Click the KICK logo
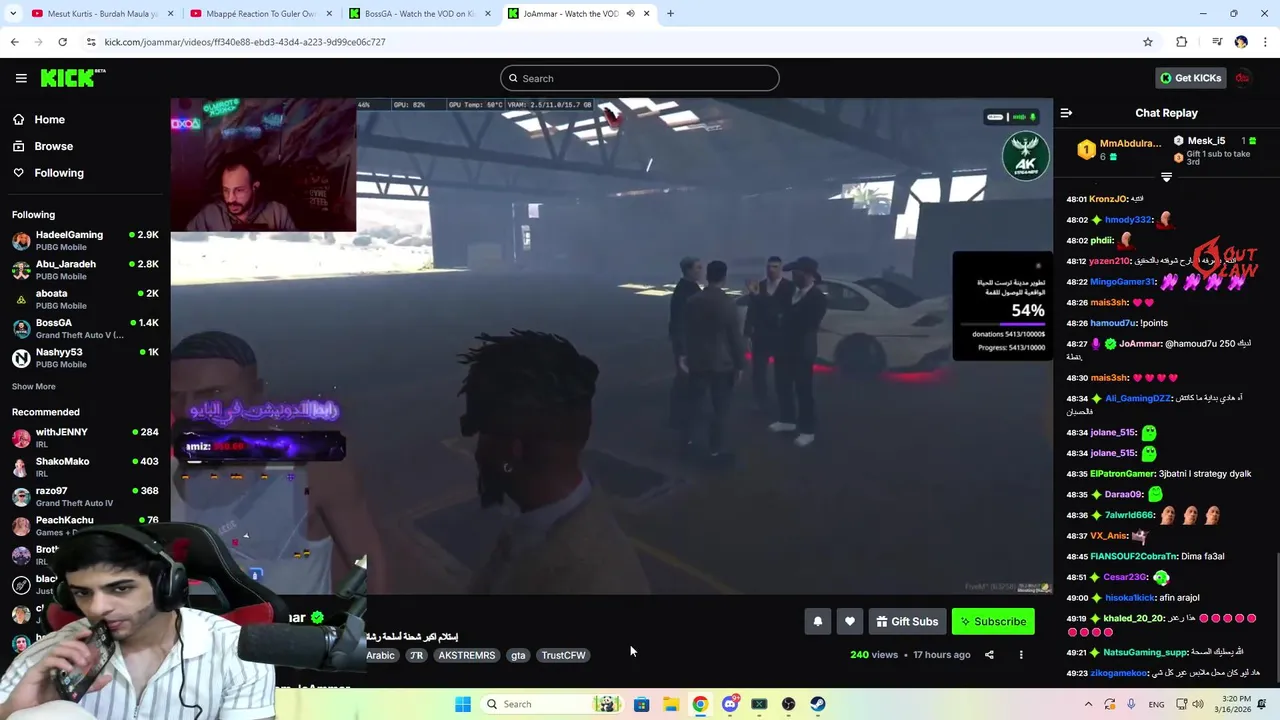Viewport: 1280px width, 720px height. [x=73, y=78]
